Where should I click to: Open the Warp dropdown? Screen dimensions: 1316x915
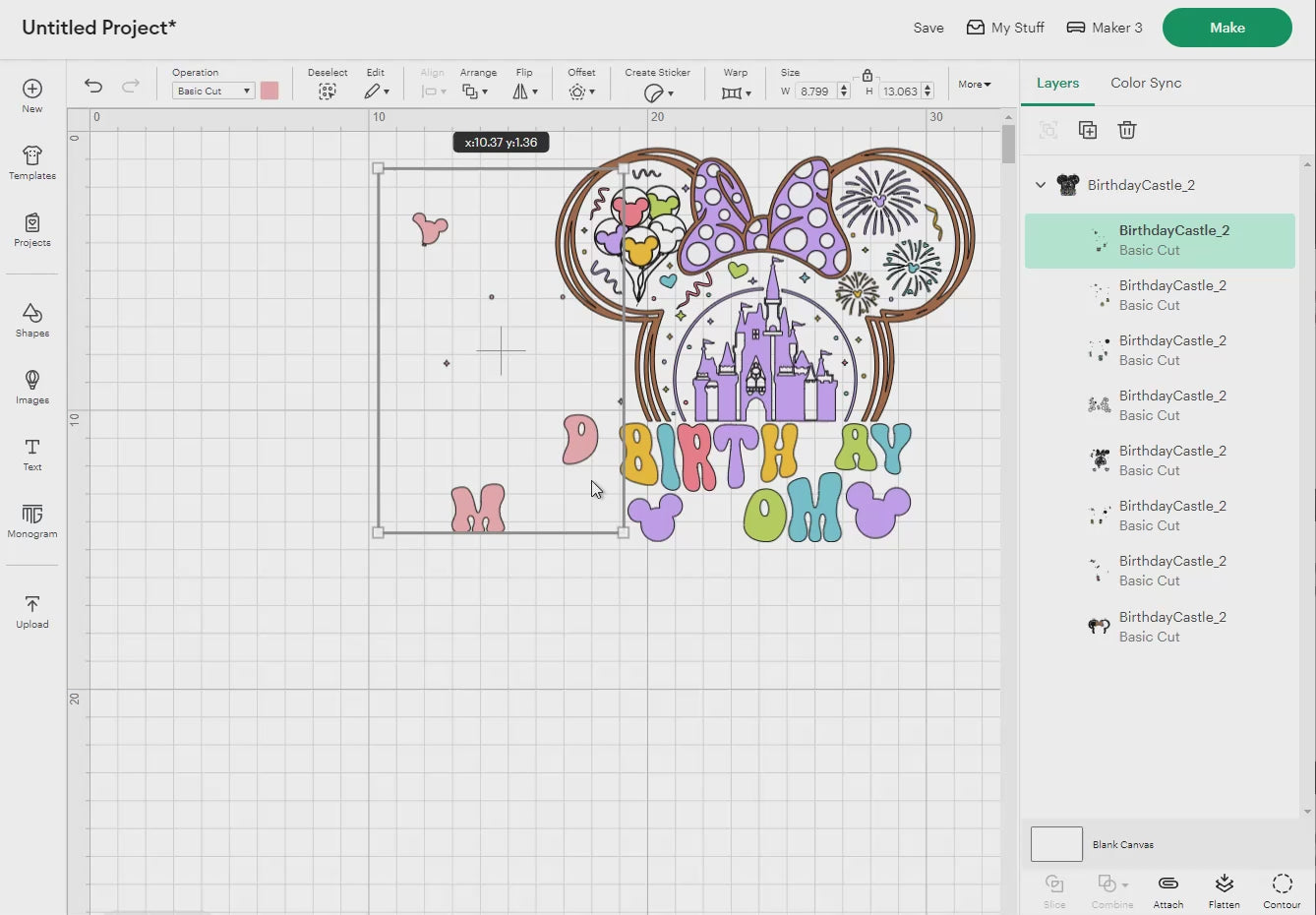(736, 92)
